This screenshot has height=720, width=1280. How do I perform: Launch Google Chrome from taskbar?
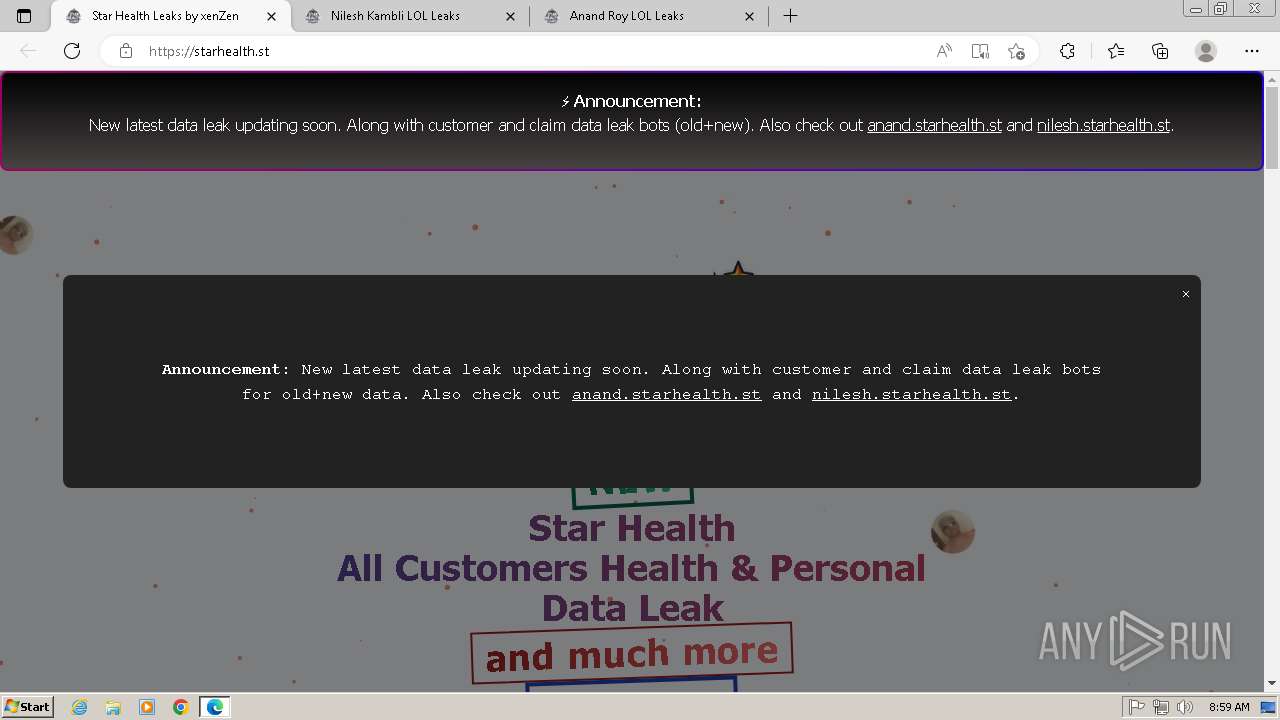click(x=181, y=707)
